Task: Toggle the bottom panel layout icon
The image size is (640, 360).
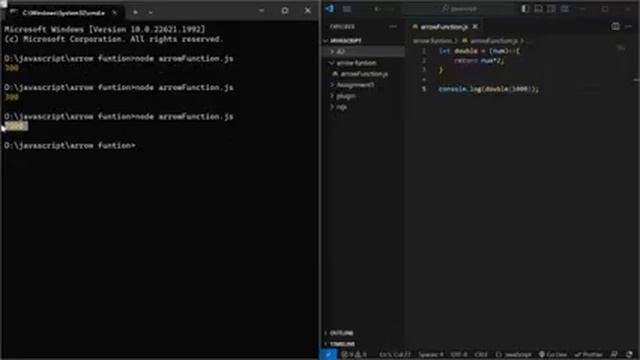Action: click(x=538, y=9)
